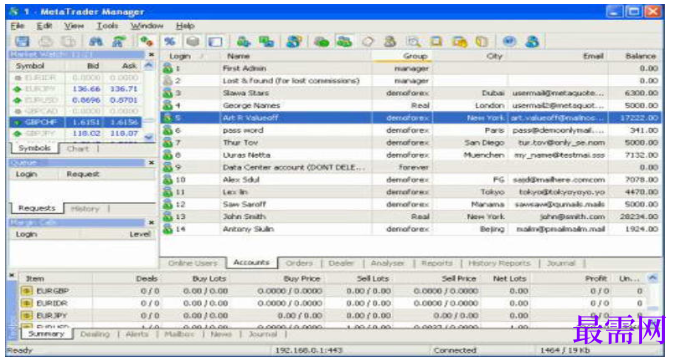
Task: Click green diamond icon beside GBPJPY symbol
Action: point(17,133)
